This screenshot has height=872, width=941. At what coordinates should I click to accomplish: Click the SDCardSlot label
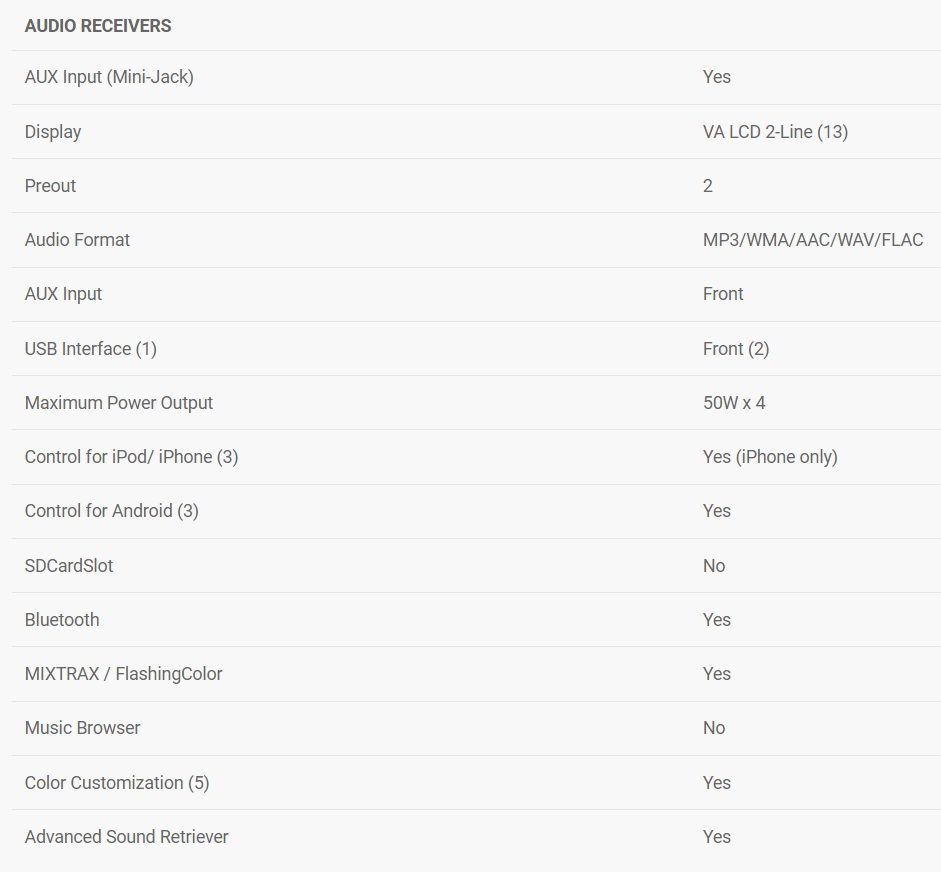coord(69,566)
